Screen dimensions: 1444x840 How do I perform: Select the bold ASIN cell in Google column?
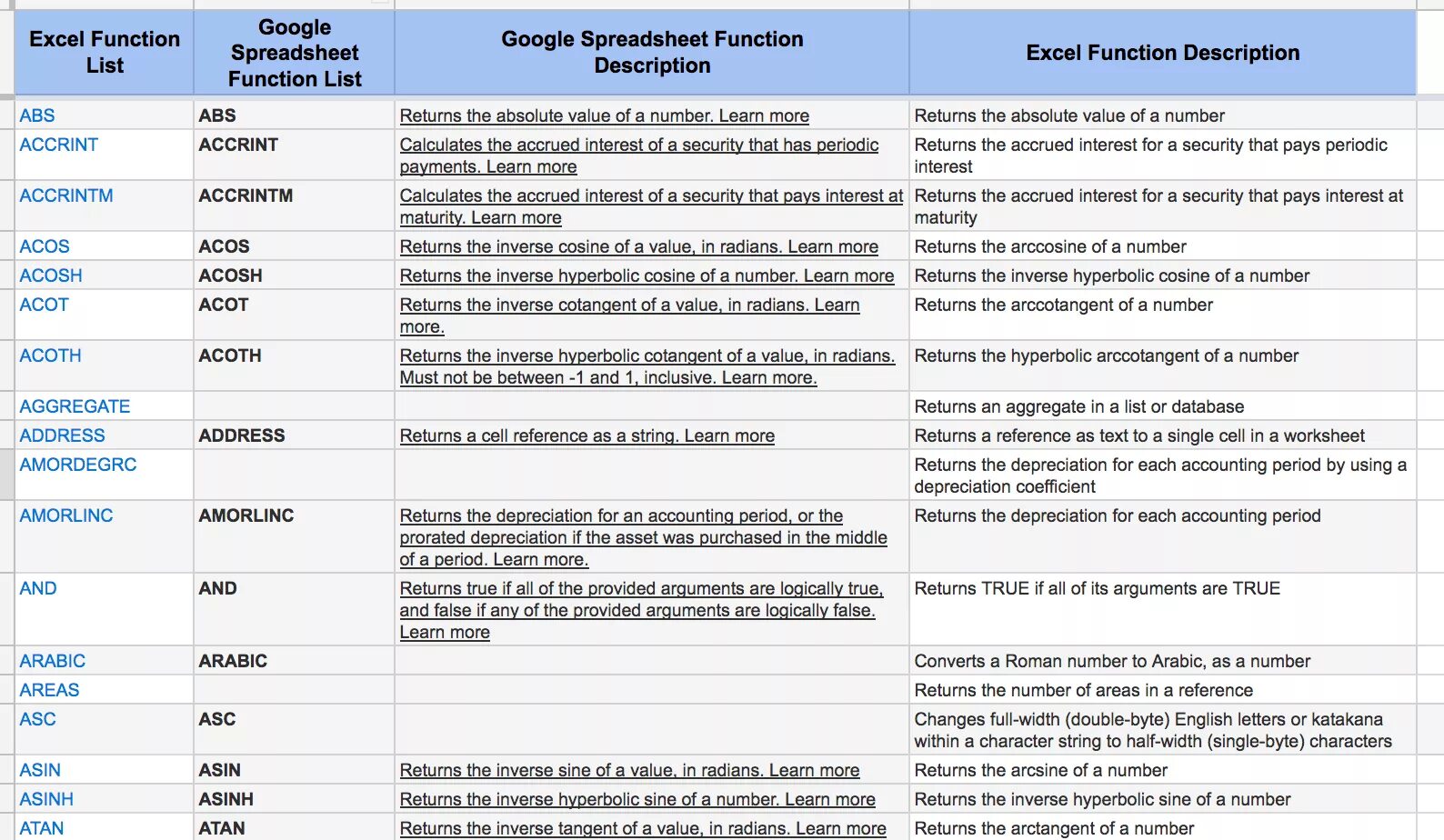295,770
